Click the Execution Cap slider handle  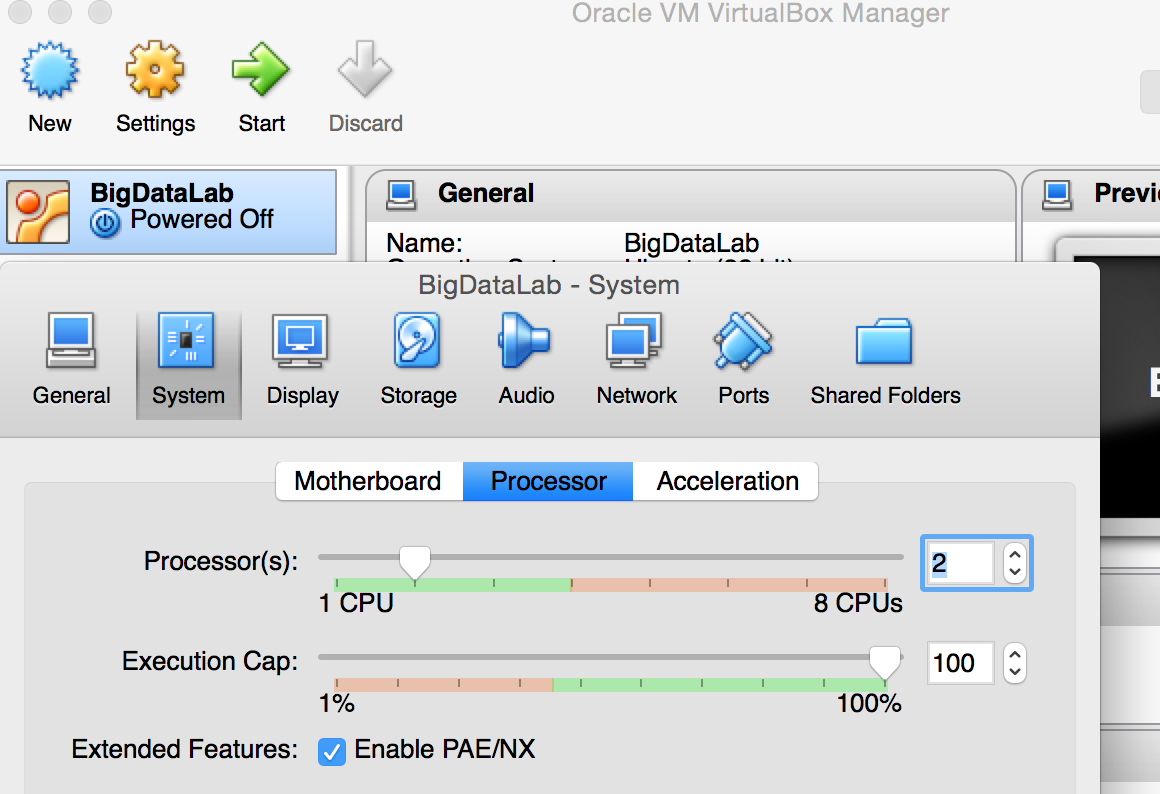(x=884, y=661)
